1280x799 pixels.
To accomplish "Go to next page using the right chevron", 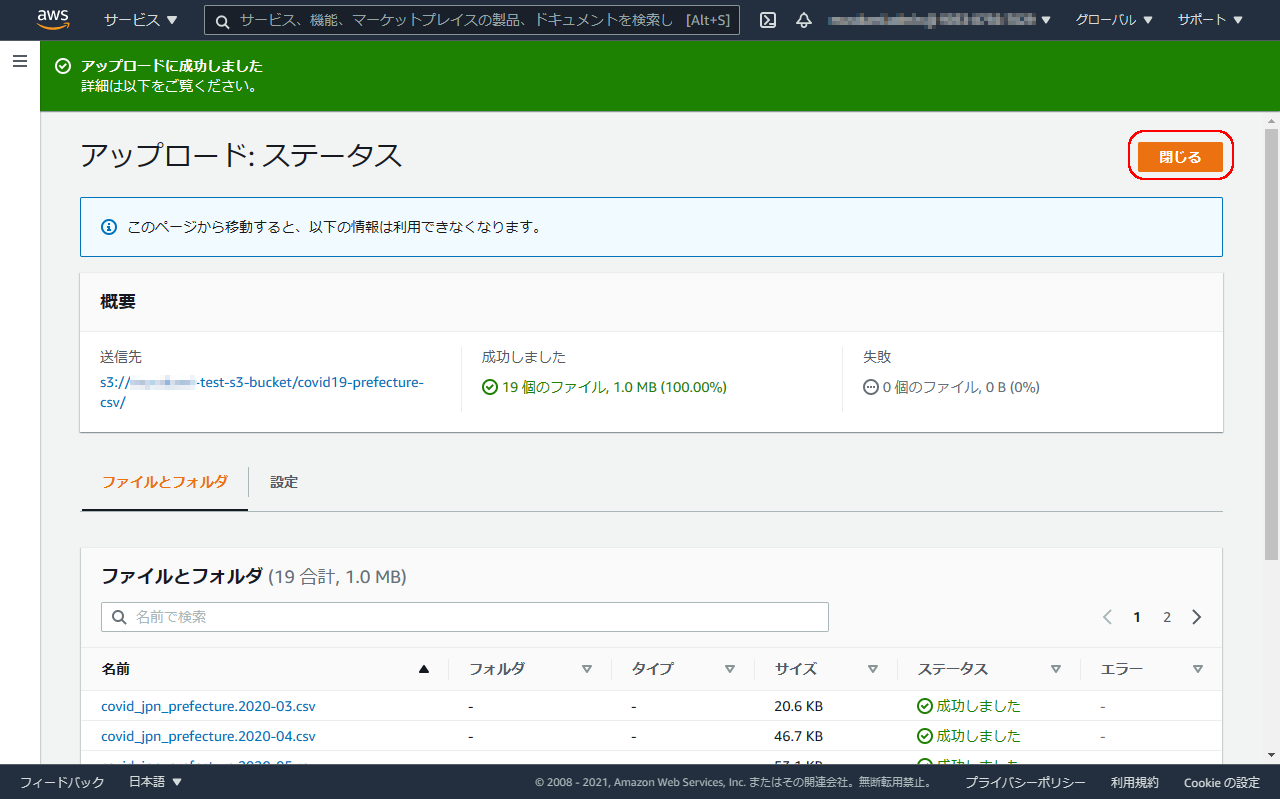I will tap(1196, 617).
